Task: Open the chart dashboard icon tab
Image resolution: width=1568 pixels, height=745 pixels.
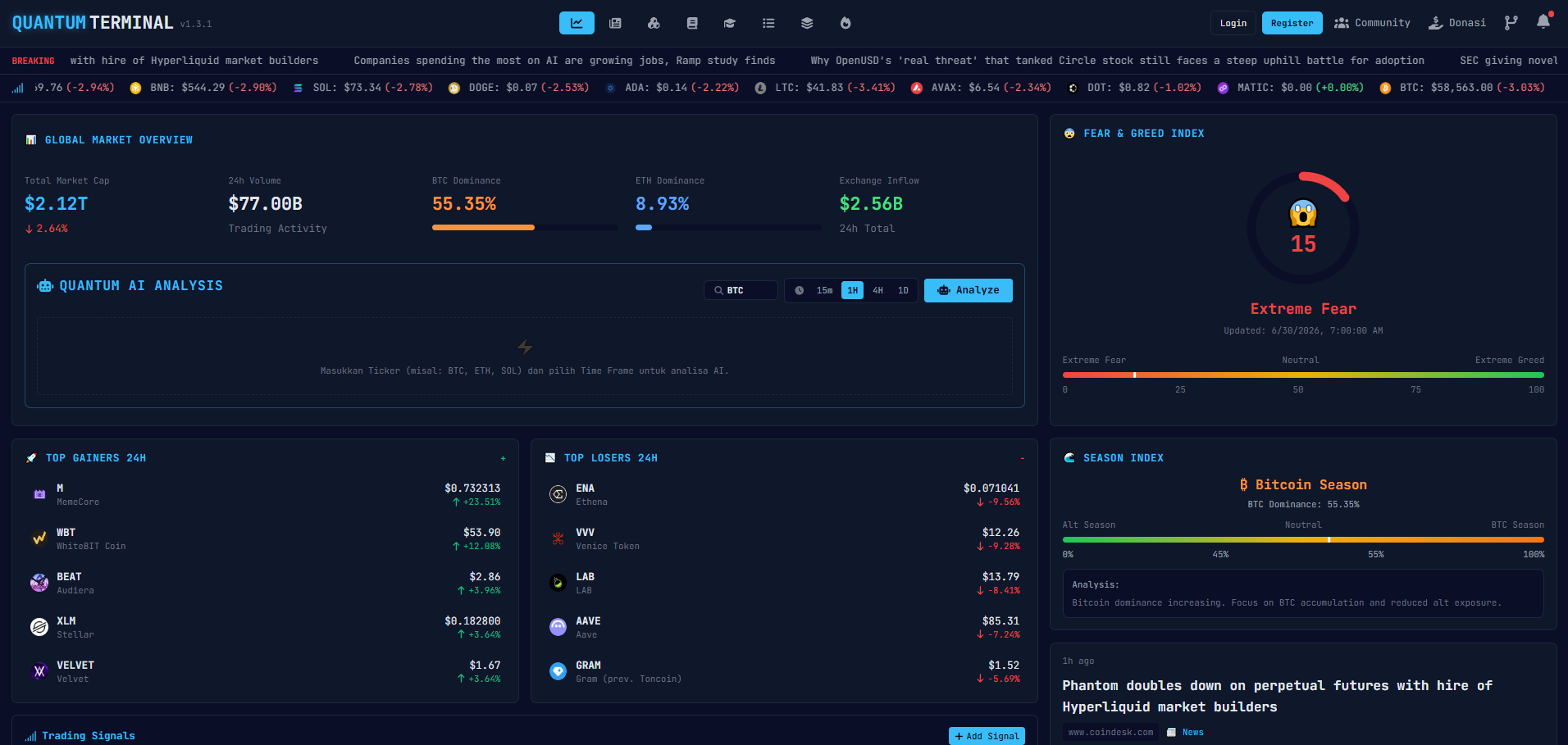Action: point(577,23)
